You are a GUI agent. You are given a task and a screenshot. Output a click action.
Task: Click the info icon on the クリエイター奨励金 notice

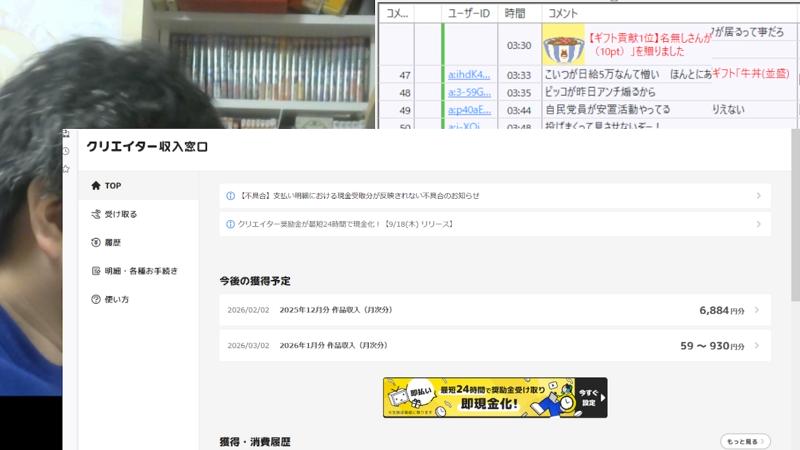click(231, 224)
